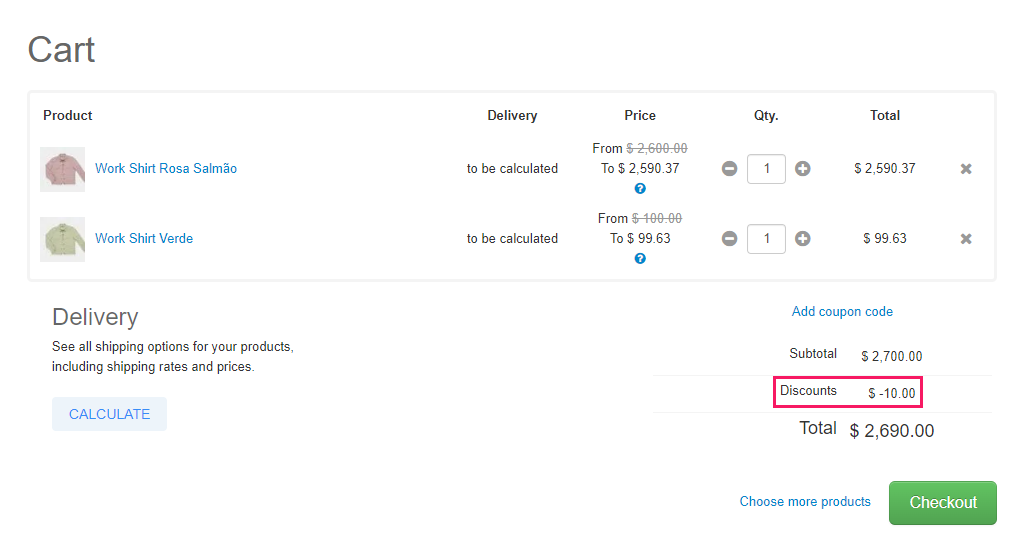Remove Work Shirt Rosa Salmão from cart
This screenshot has width=1015, height=538.
966,169
